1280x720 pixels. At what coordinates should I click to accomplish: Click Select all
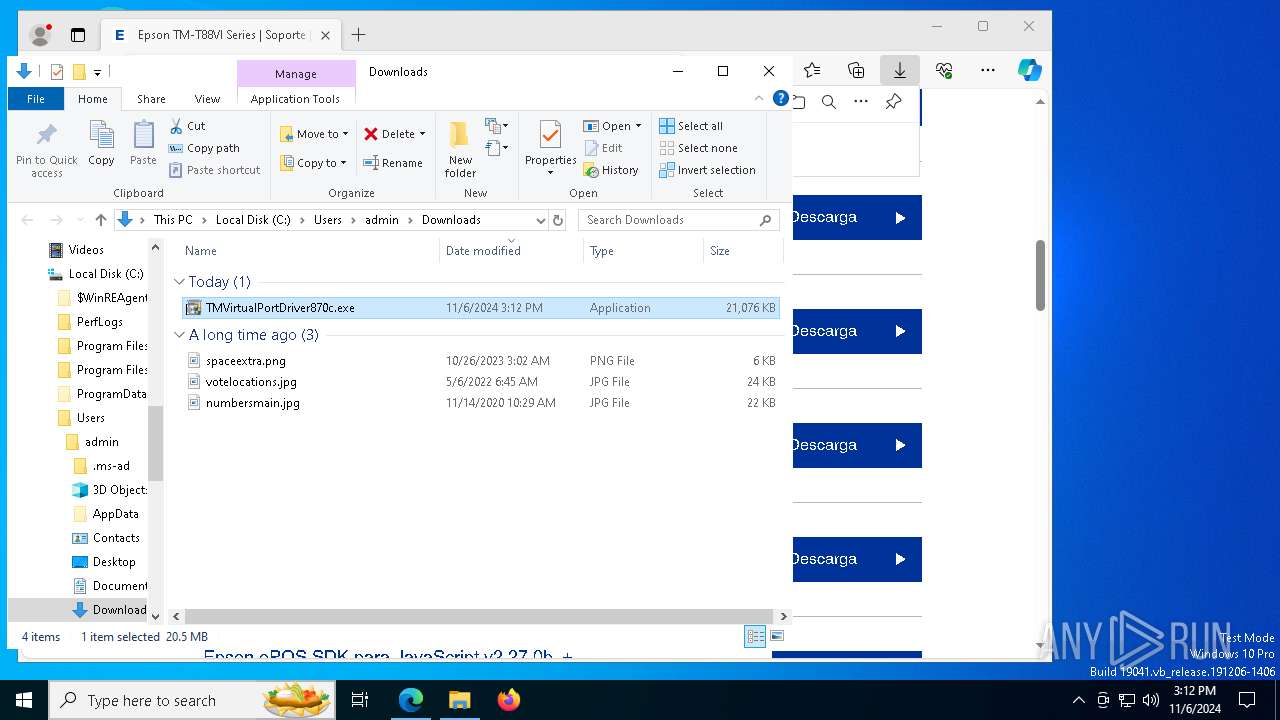(691, 126)
